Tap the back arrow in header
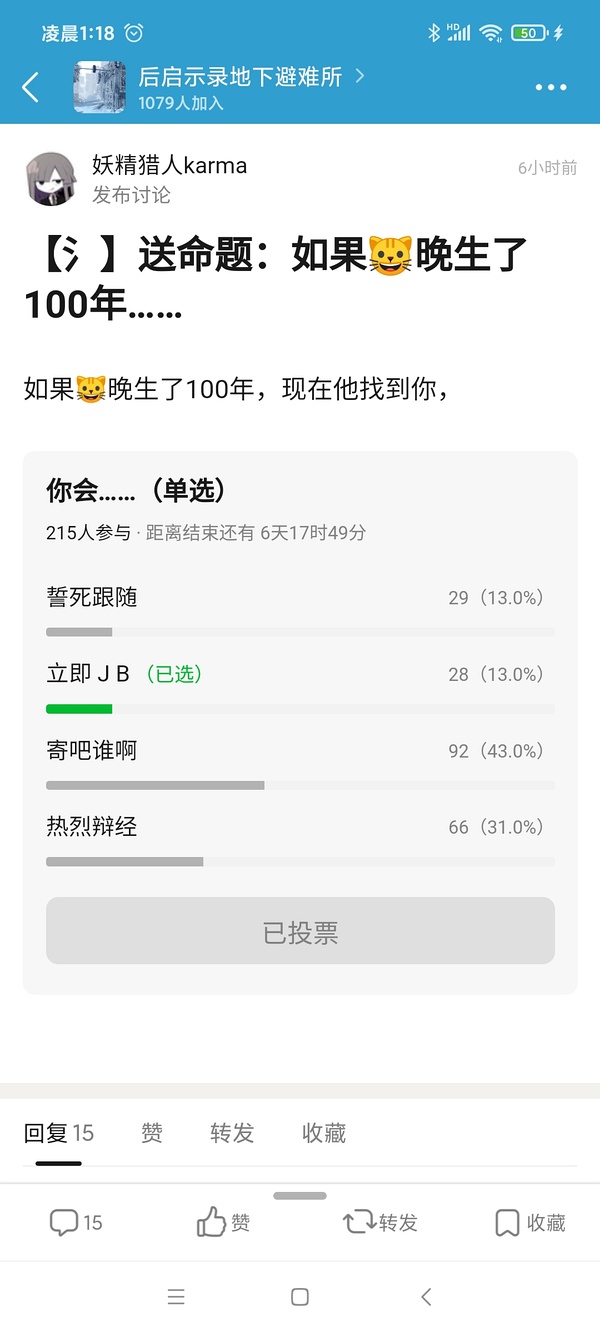This screenshot has height=1333, width=600. [x=31, y=87]
